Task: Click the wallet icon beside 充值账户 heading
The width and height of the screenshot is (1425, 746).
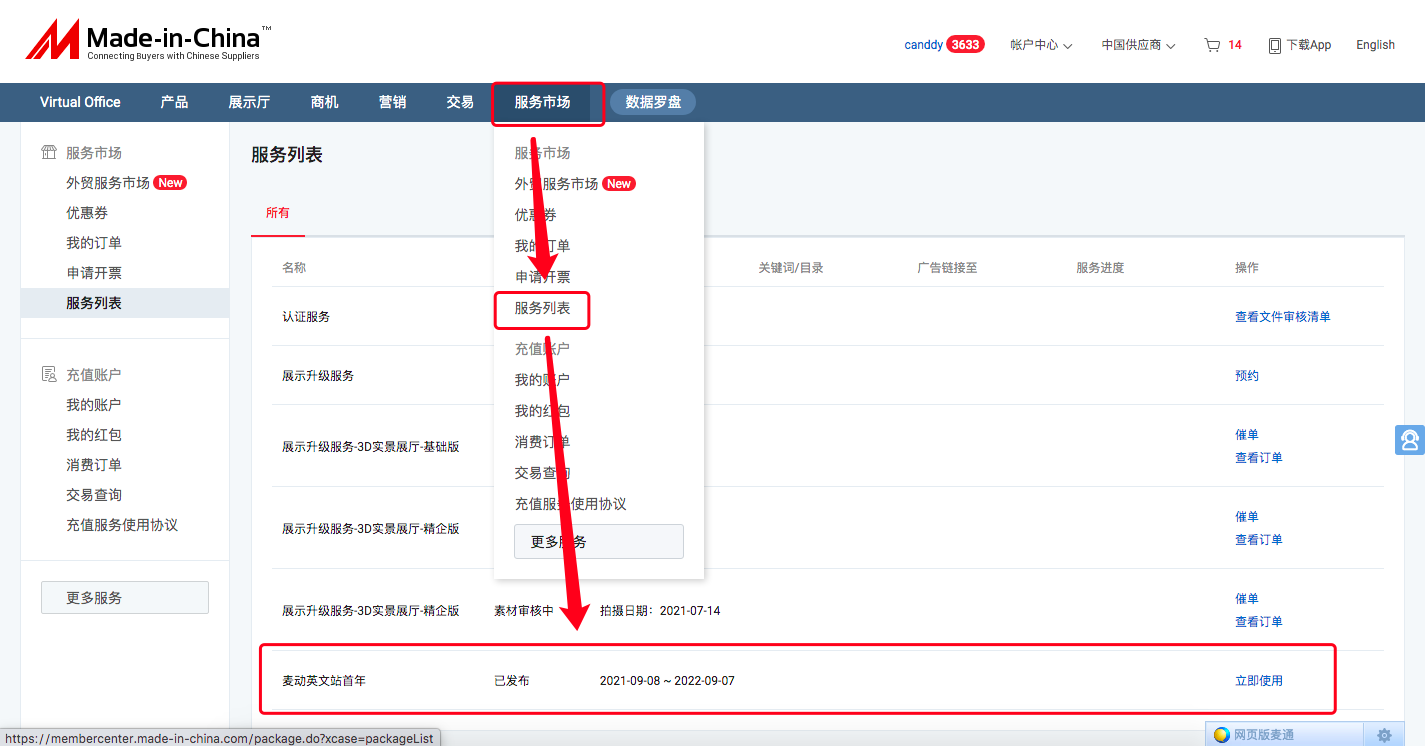Action: click(49, 373)
